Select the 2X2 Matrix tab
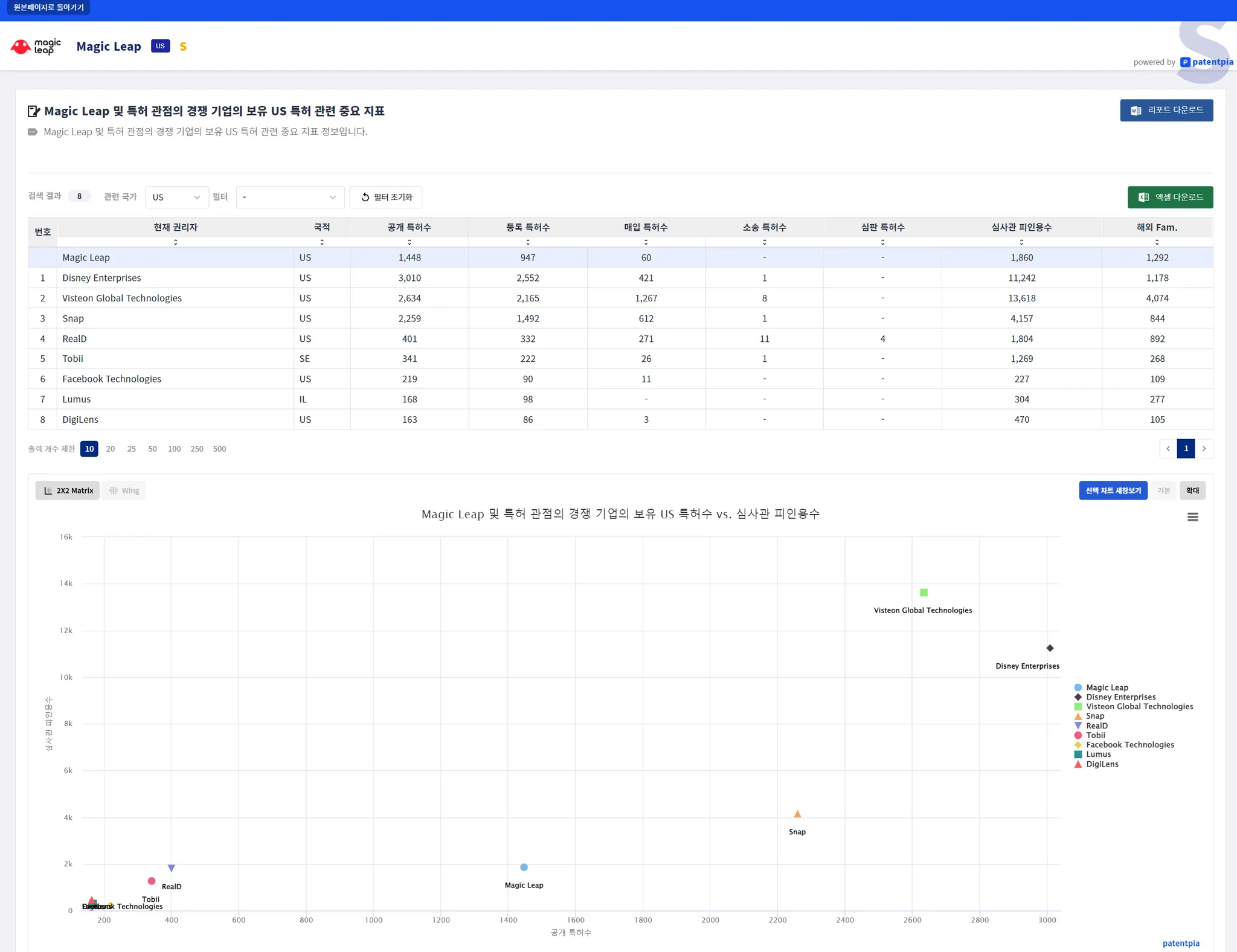Image resolution: width=1237 pixels, height=952 pixels. pyautogui.click(x=68, y=490)
